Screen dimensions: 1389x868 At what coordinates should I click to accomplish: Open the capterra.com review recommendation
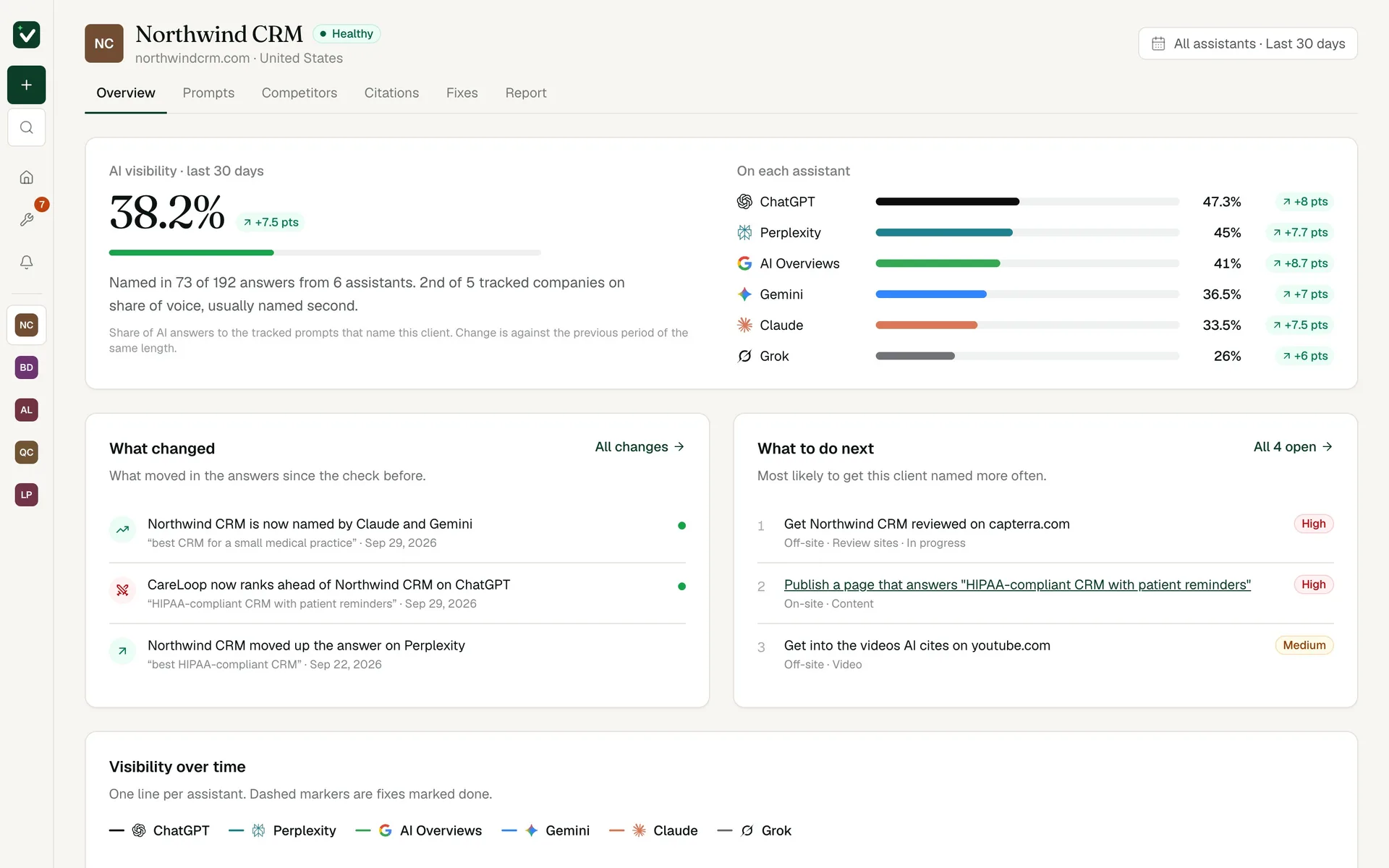pyautogui.click(x=927, y=524)
